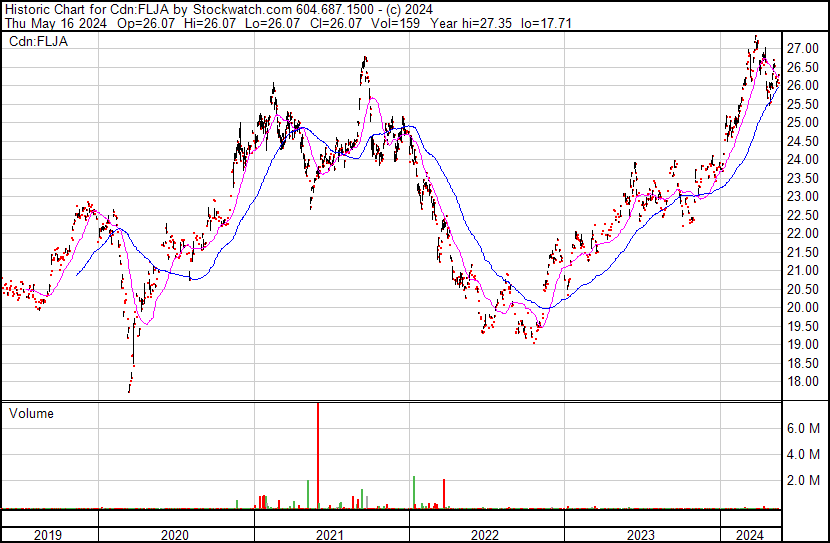
Task: Click the 4.0 M volume axis label
Action: [x=804, y=454]
